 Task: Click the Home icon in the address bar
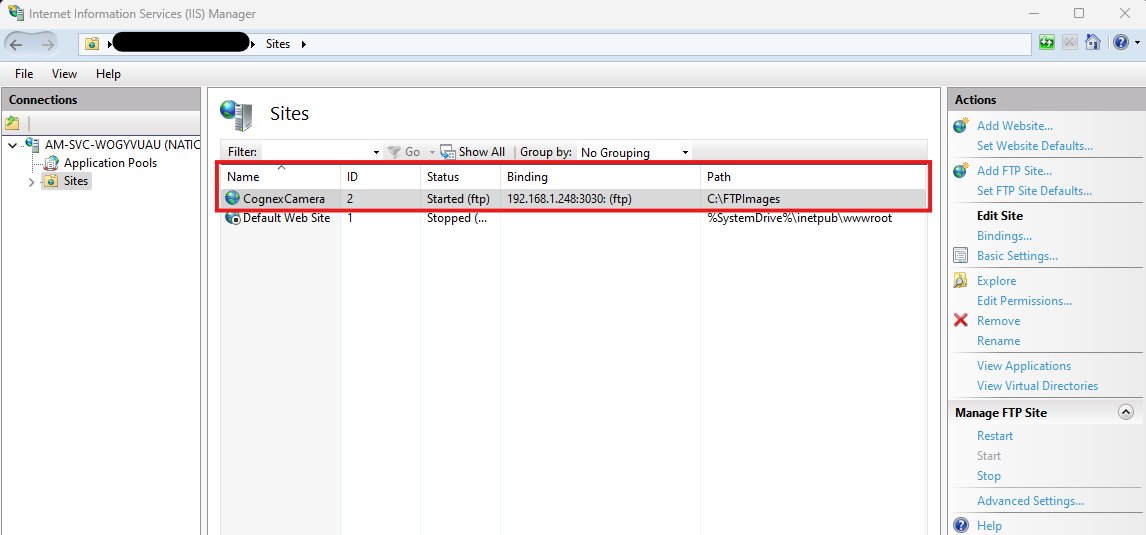[1093, 43]
